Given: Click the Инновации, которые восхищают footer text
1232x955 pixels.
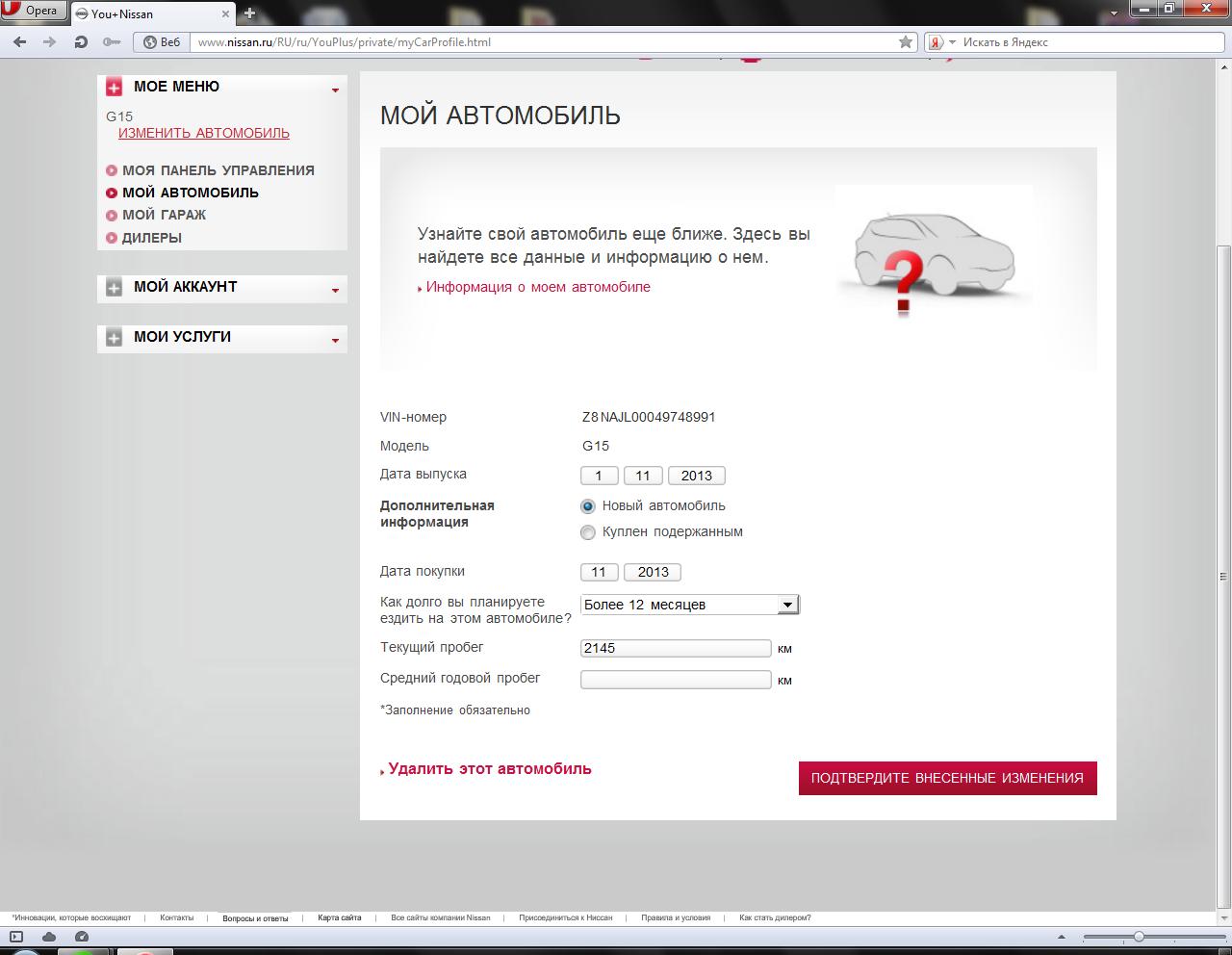Looking at the screenshot, I should [x=71, y=917].
